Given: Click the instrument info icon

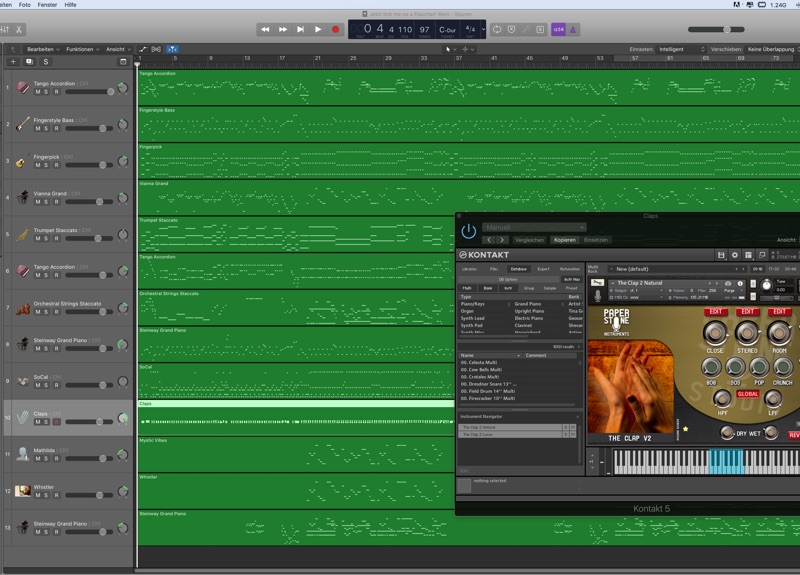Looking at the screenshot, I should point(740,283).
